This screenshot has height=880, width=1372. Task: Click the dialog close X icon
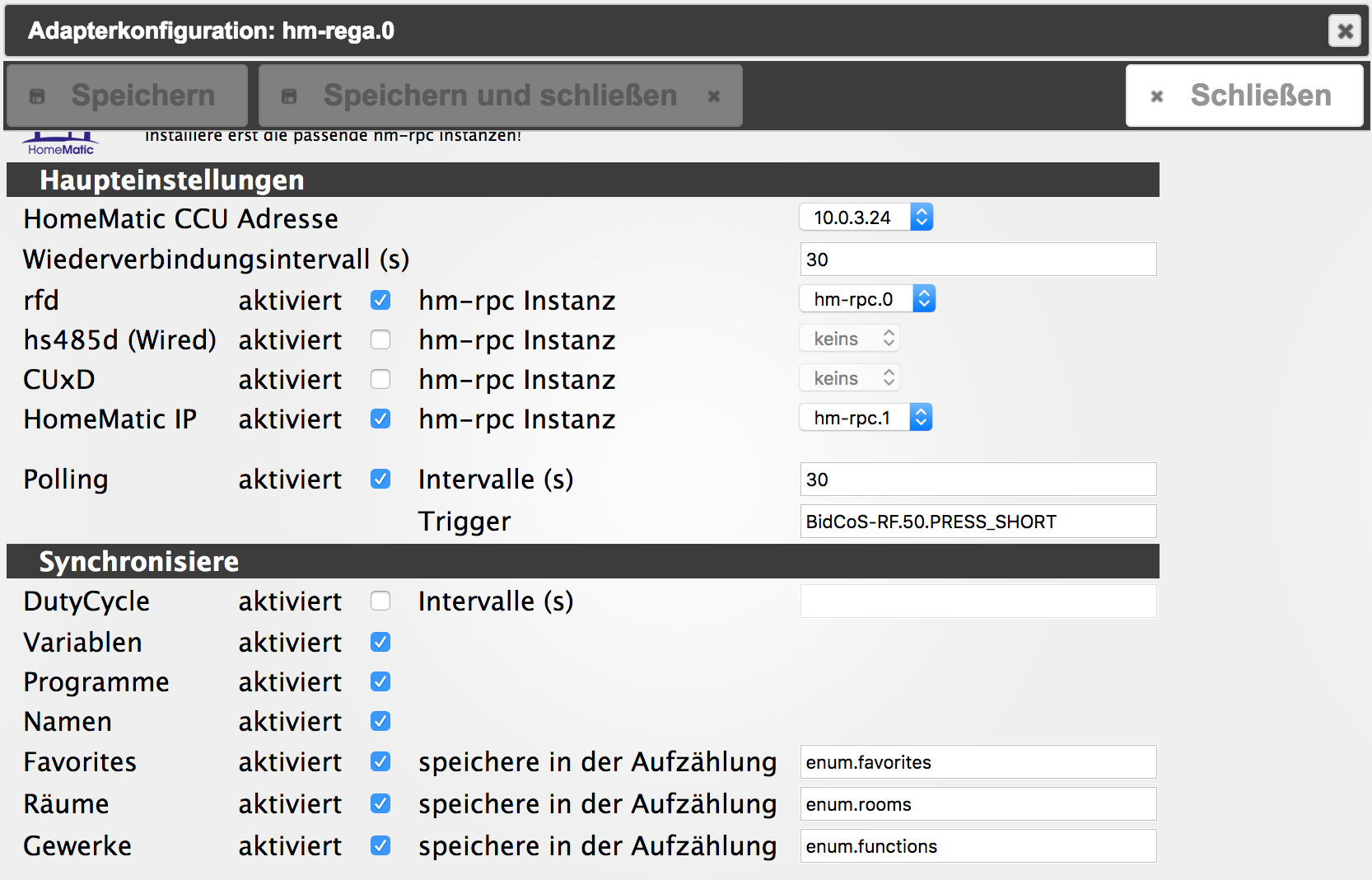(x=1344, y=31)
